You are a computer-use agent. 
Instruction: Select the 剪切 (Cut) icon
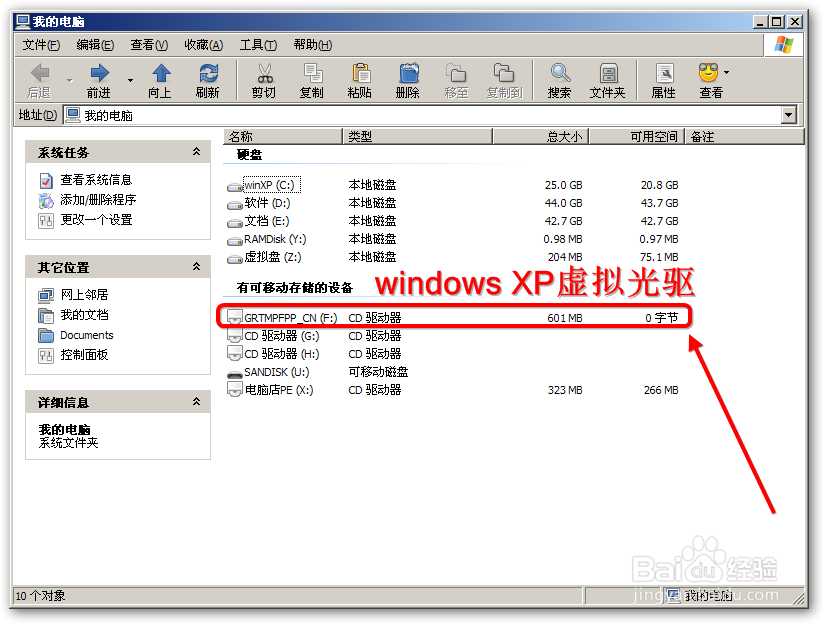263,80
